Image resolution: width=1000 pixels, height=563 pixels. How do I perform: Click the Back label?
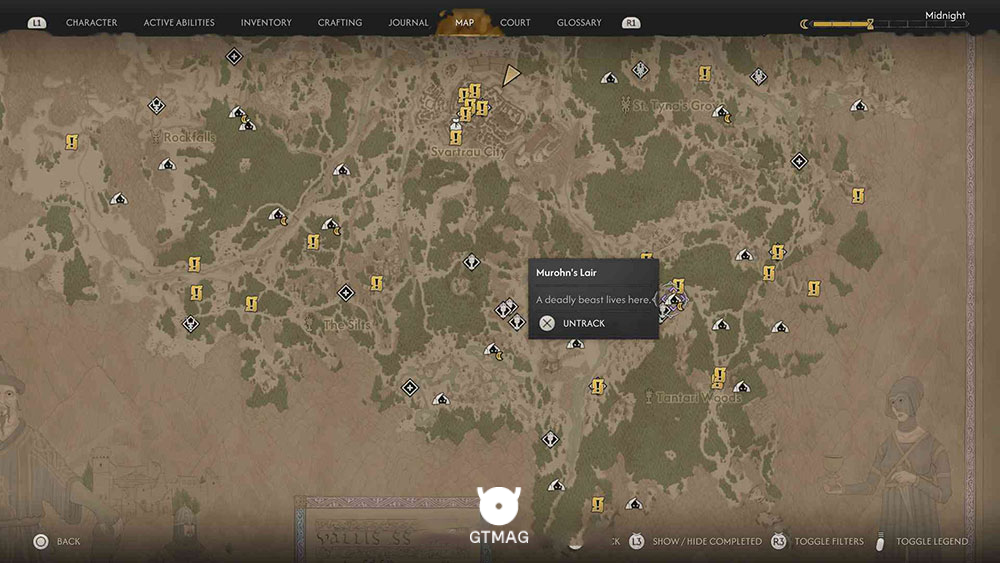tap(68, 541)
